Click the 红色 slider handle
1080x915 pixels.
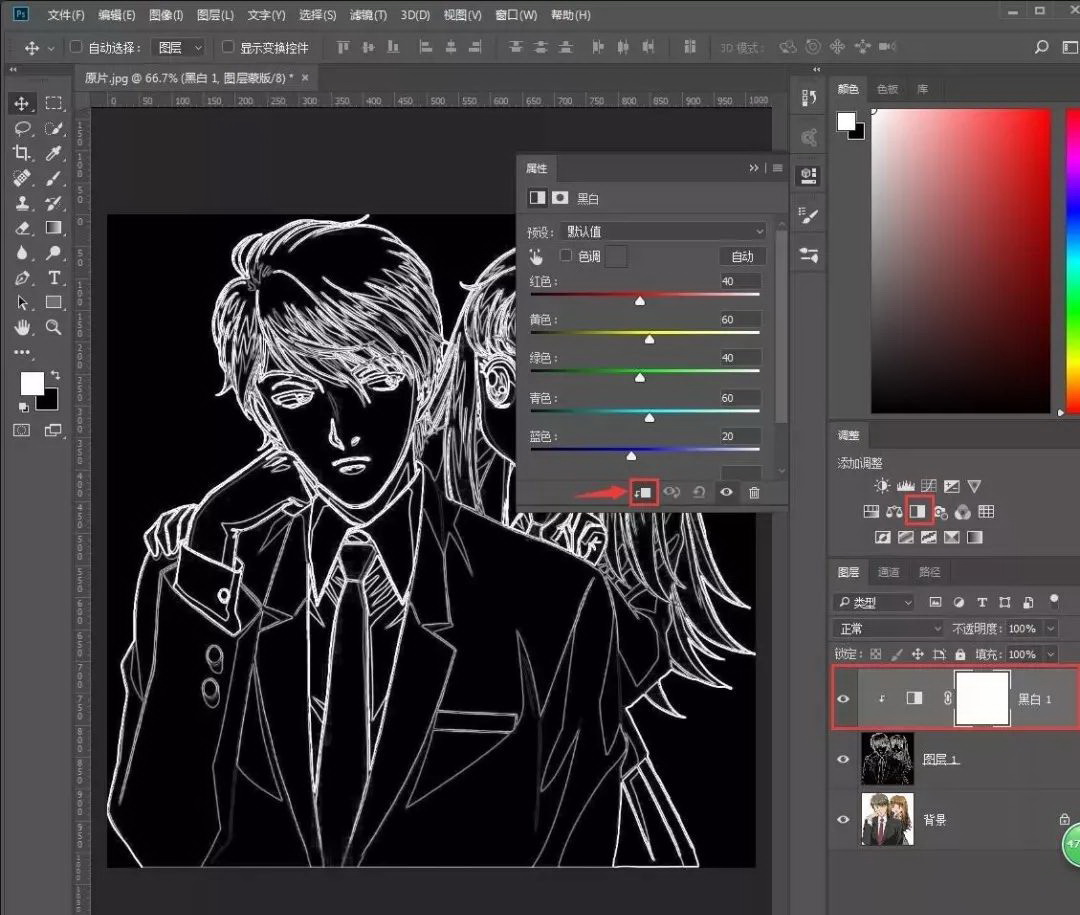640,300
